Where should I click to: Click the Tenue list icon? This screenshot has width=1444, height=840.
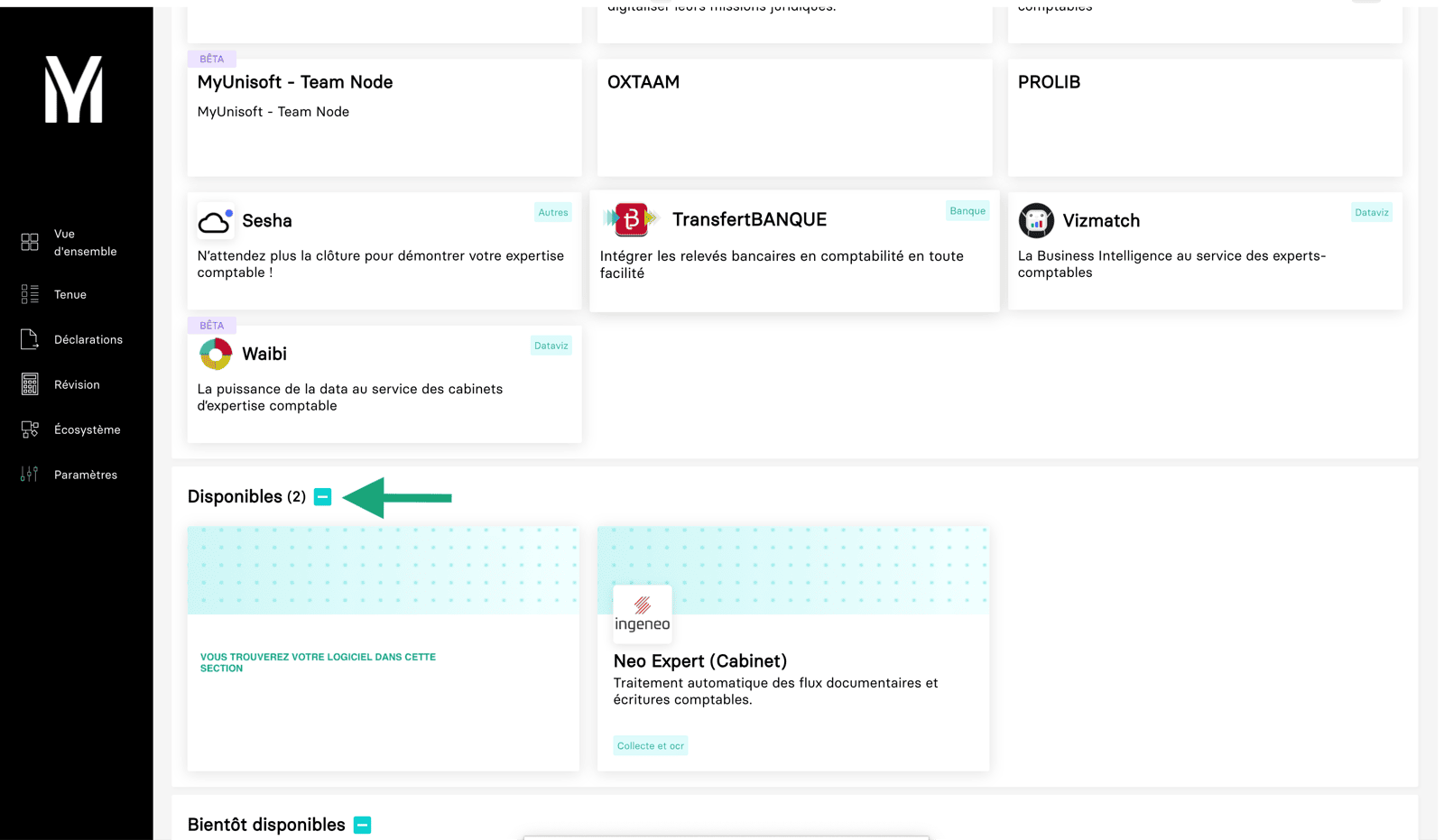30,294
